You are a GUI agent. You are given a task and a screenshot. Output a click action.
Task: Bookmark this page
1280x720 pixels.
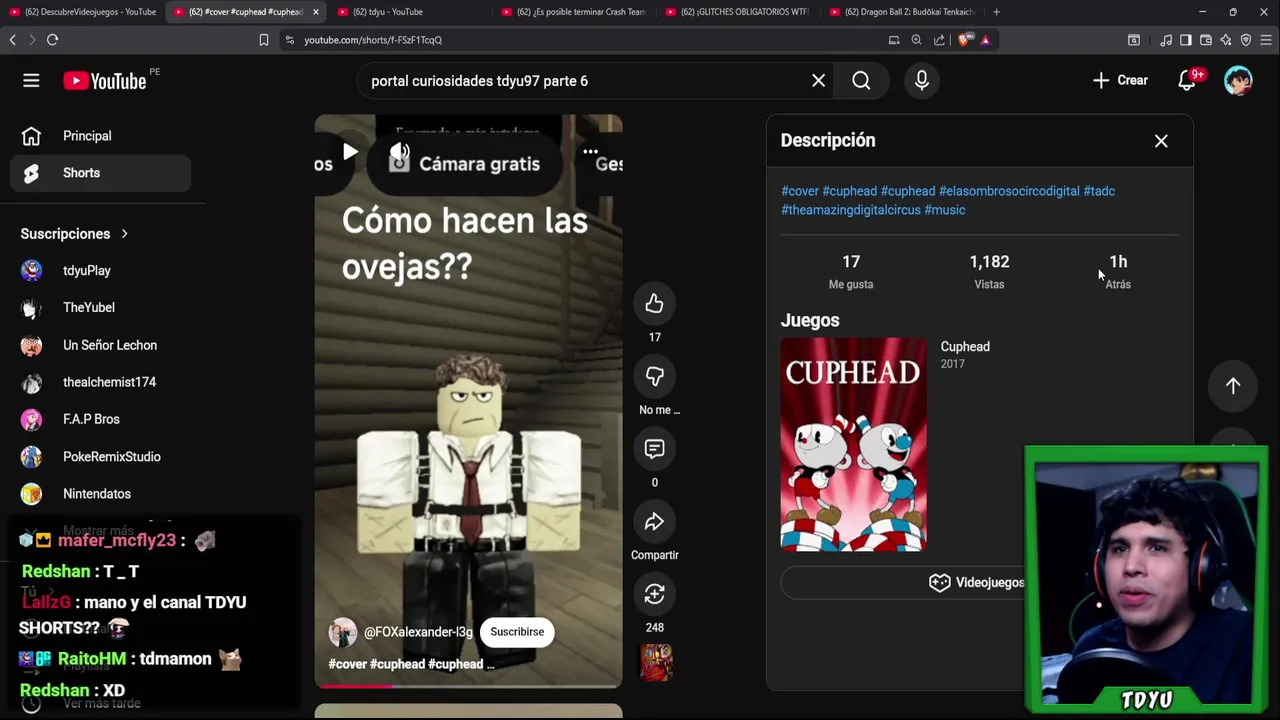[264, 40]
